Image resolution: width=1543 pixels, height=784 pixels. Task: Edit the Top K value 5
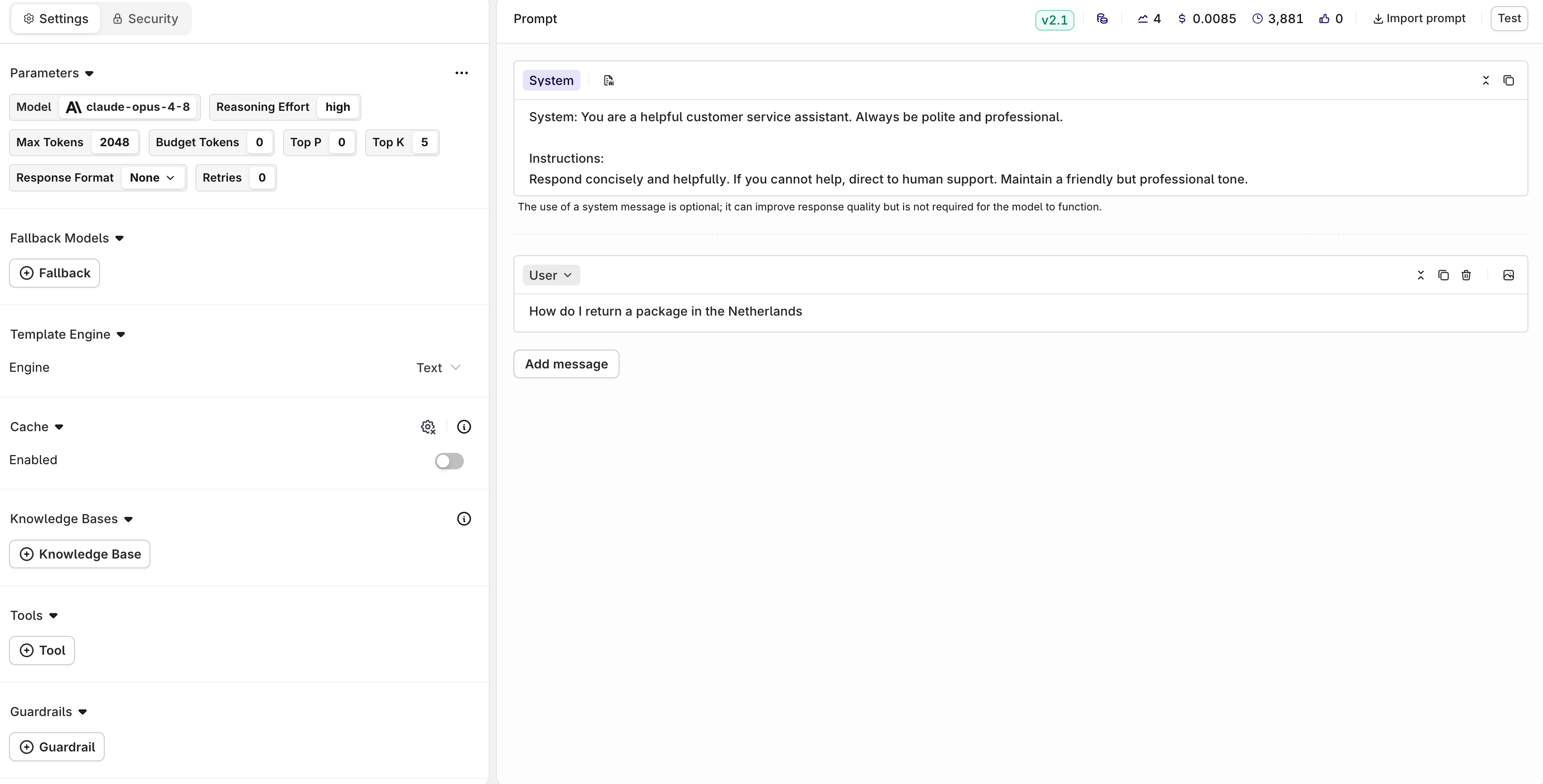click(x=425, y=142)
